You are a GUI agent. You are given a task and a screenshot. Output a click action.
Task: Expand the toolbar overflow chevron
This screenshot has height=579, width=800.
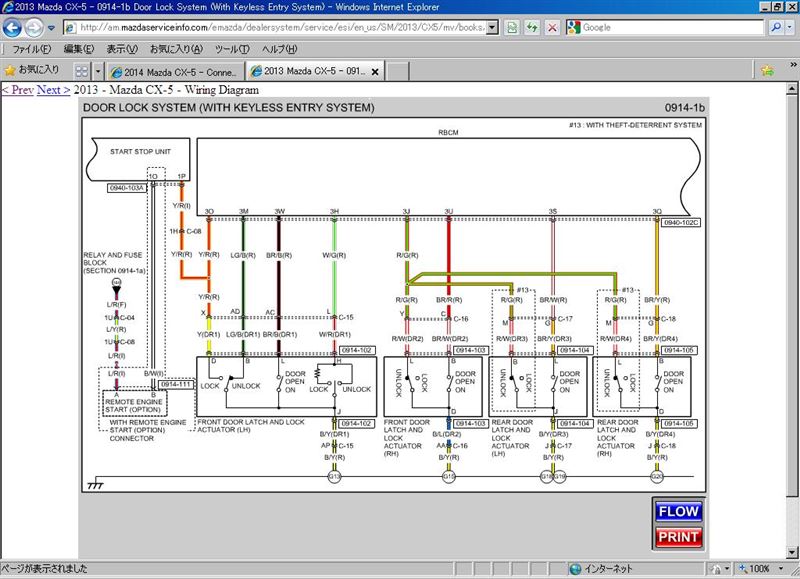(x=793, y=65)
